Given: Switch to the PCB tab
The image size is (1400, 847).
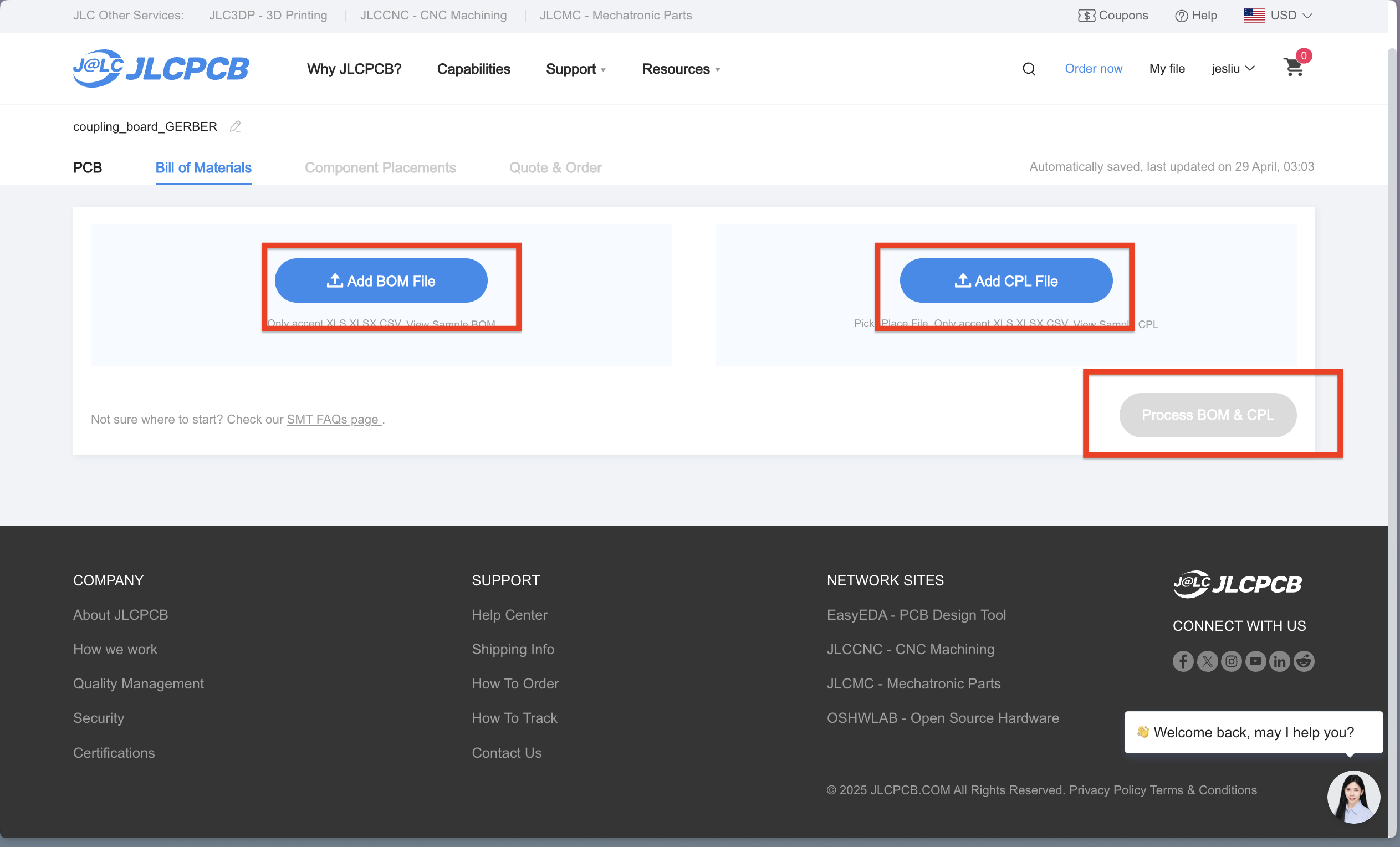Looking at the screenshot, I should [x=88, y=168].
